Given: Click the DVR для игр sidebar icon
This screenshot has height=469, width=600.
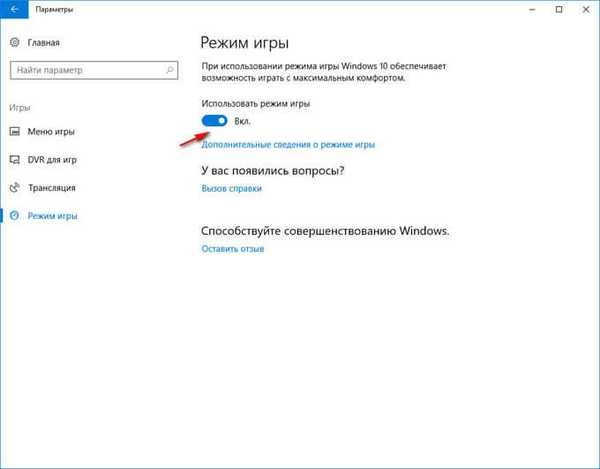Looking at the screenshot, I should point(15,160).
